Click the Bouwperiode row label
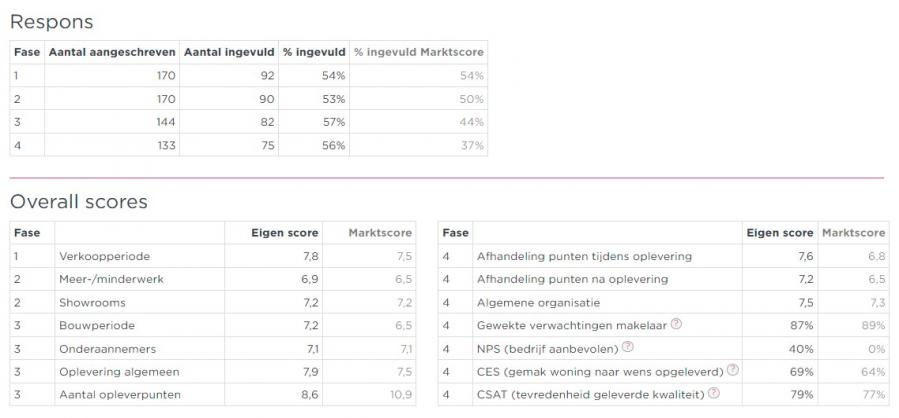This screenshot has width=899, height=418. [x=97, y=326]
